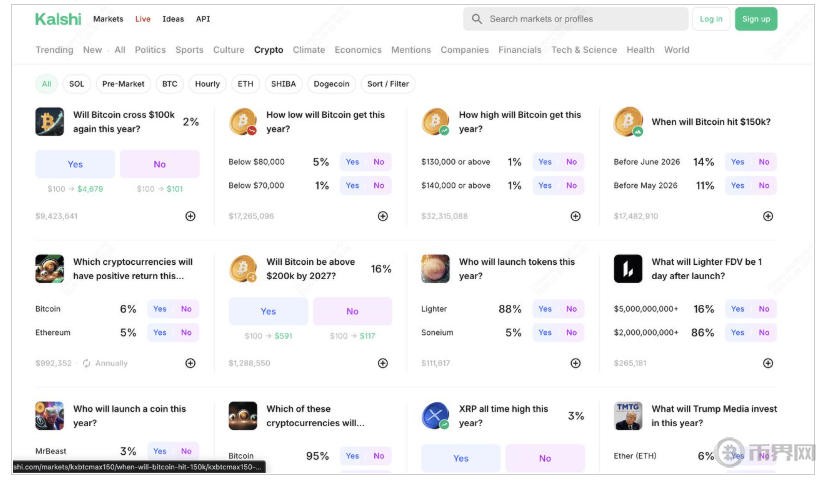The width and height of the screenshot is (827, 480).
Task: Switch to the Politics category tab
Action: pos(150,50)
